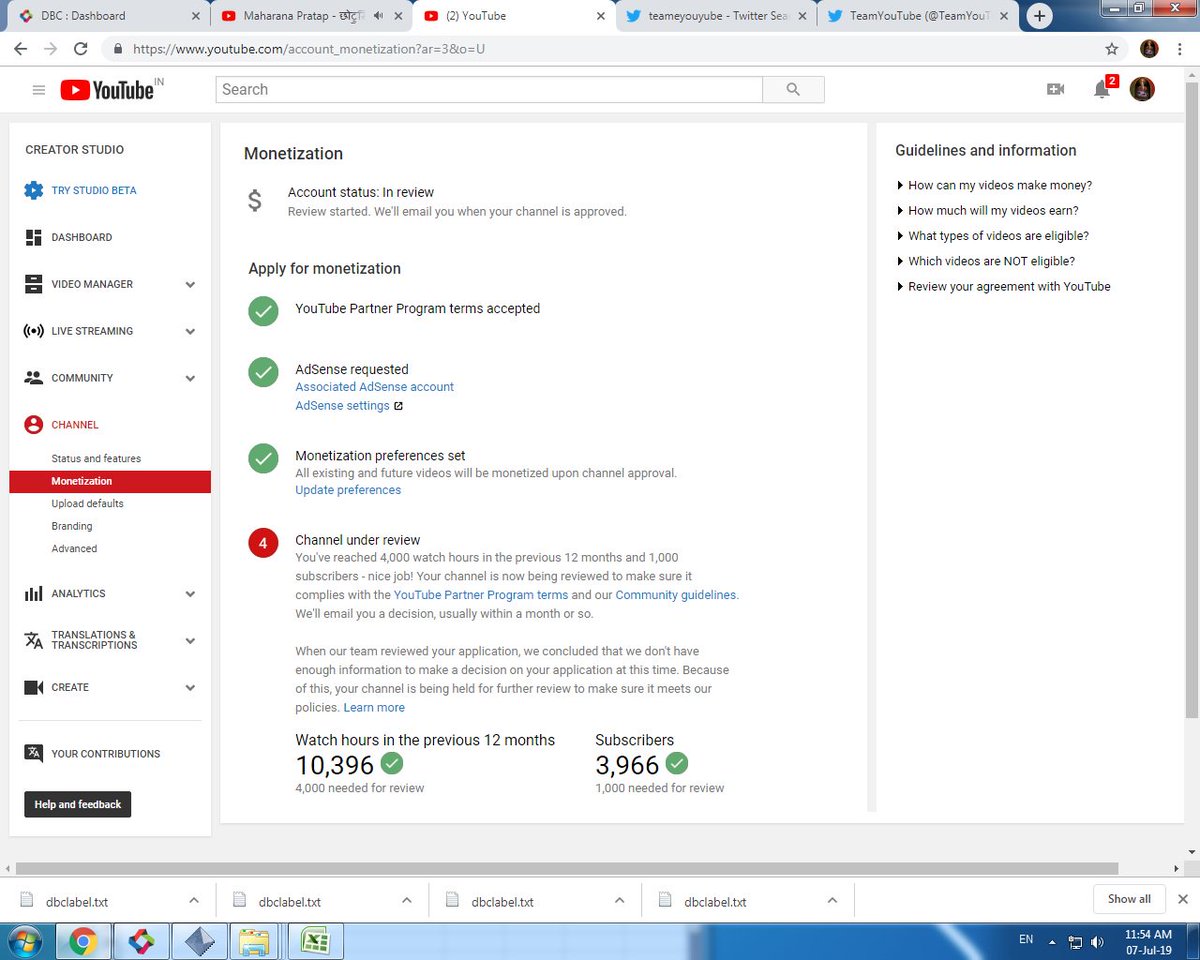1200x960 pixels.
Task: Open the YouTube Partner Program terms link
Action: (x=481, y=594)
